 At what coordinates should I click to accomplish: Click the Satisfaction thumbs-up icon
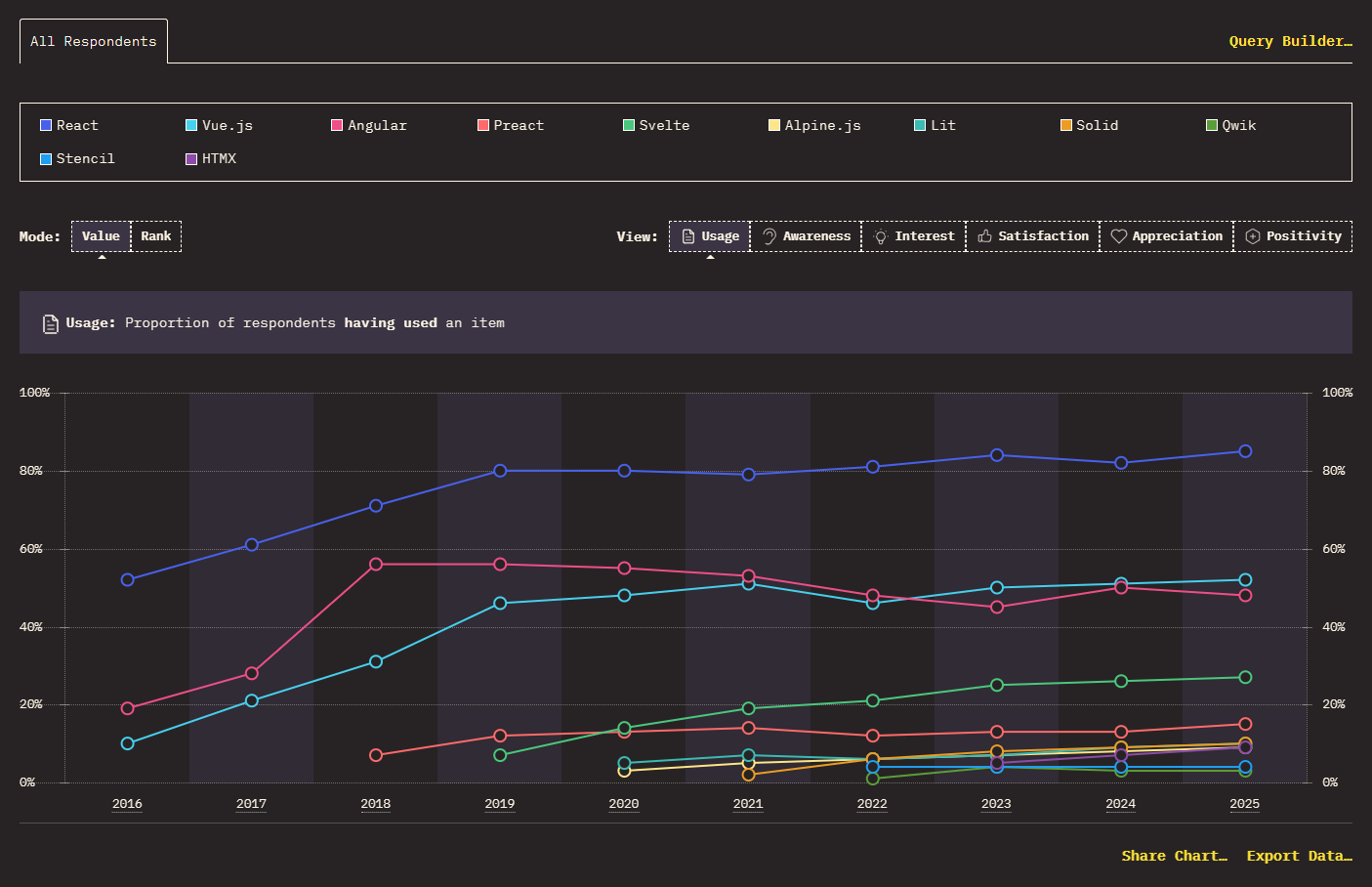point(985,236)
